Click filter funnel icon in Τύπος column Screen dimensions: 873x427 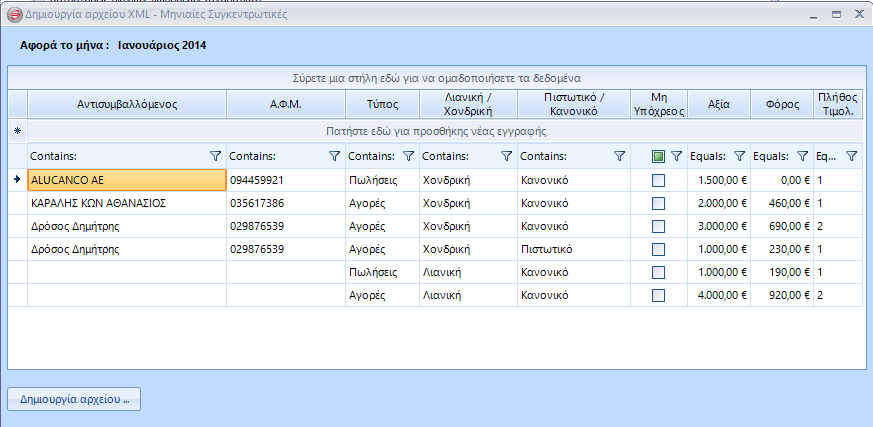tap(408, 156)
